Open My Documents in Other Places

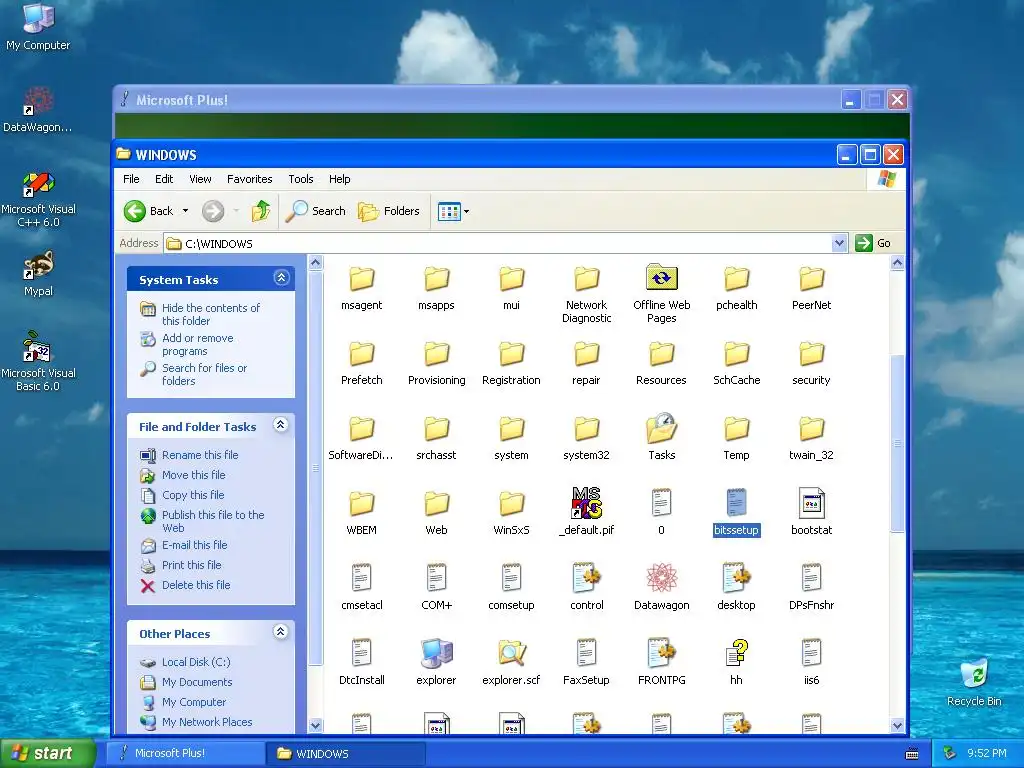point(197,682)
